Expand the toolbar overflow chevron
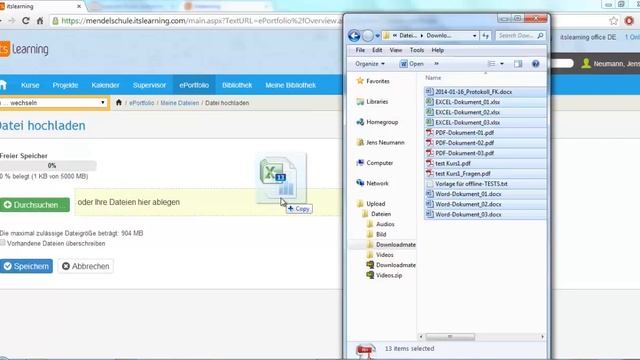The height and width of the screenshot is (360, 640). pyautogui.click(x=436, y=64)
